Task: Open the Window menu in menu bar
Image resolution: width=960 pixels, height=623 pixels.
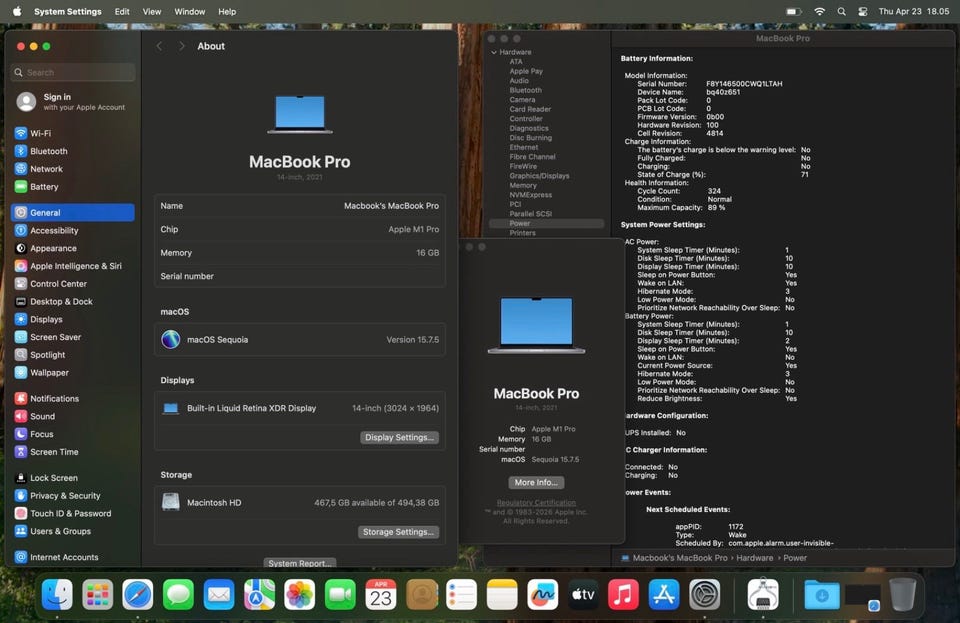Action: [x=190, y=12]
